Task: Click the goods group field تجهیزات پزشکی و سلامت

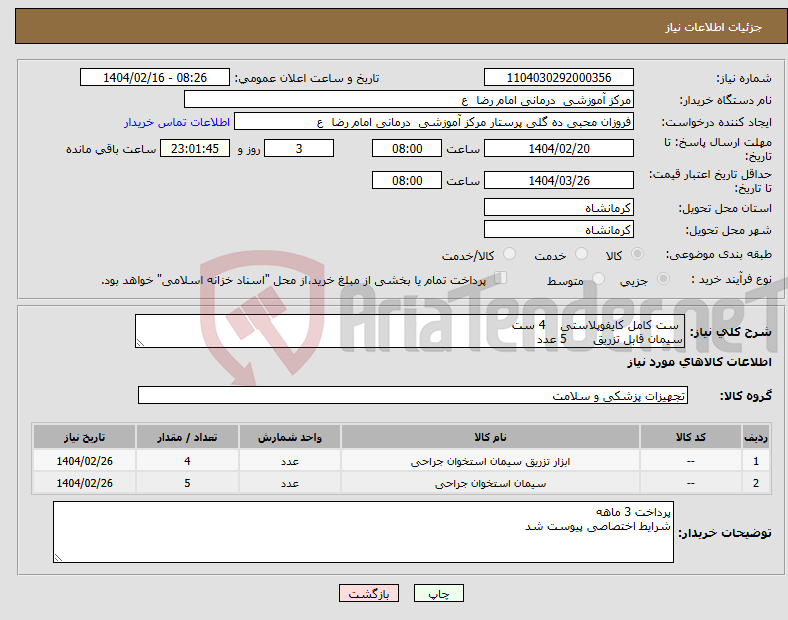Action: pyautogui.click(x=413, y=395)
